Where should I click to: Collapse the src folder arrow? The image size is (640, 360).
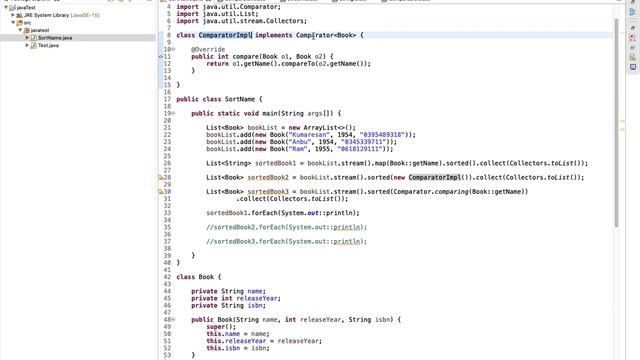(13, 22)
